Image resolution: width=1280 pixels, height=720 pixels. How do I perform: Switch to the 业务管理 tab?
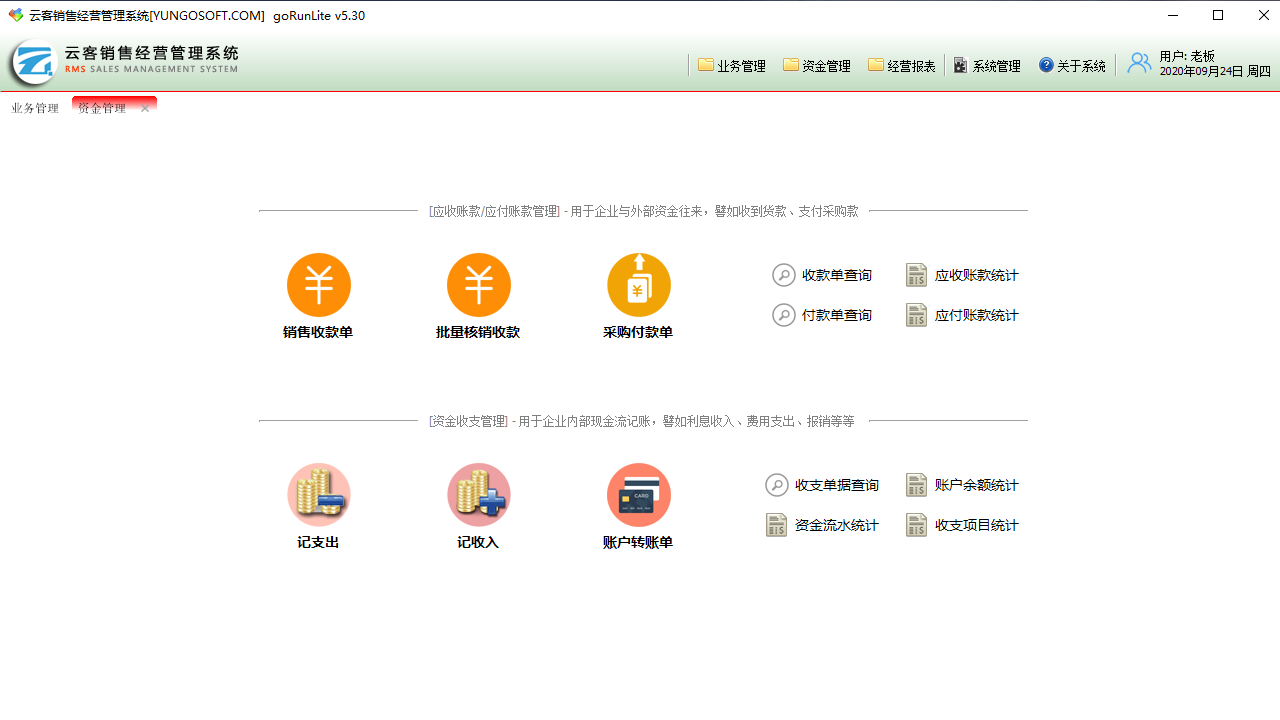click(34, 107)
